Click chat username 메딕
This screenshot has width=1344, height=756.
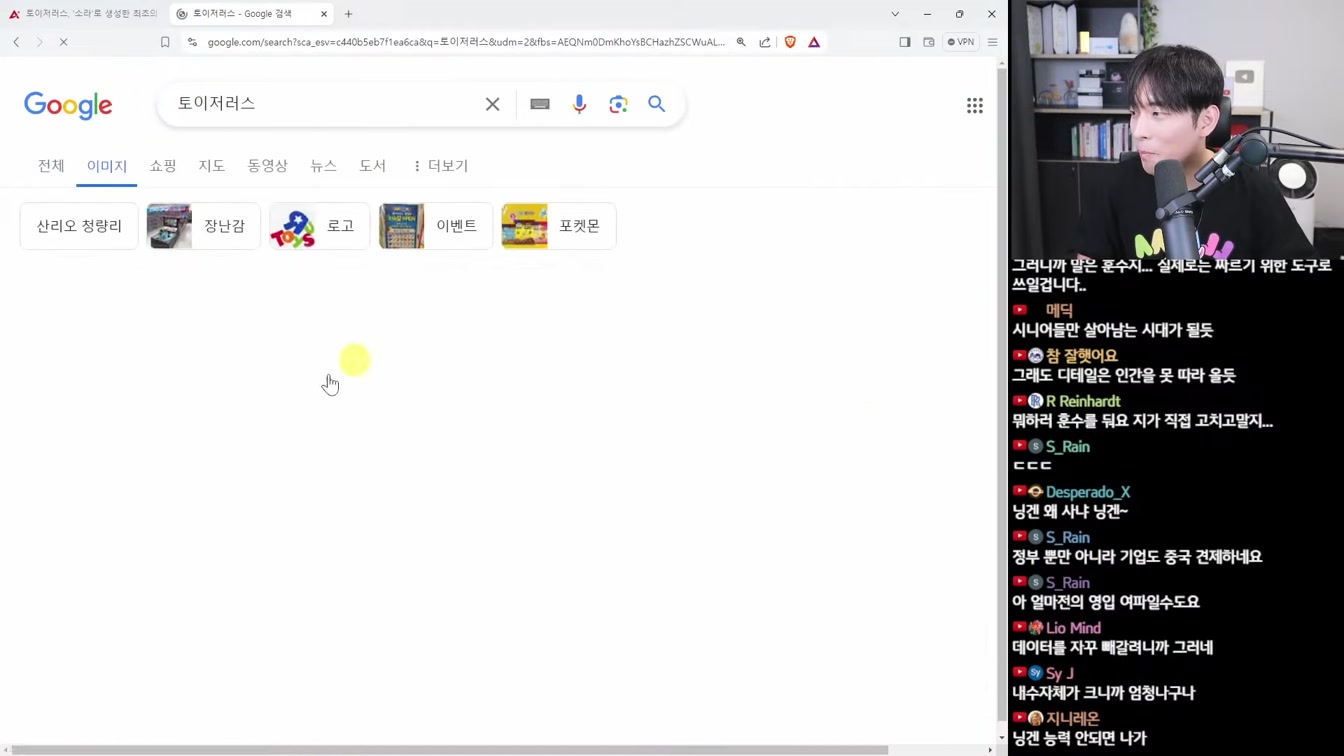coord(1059,310)
